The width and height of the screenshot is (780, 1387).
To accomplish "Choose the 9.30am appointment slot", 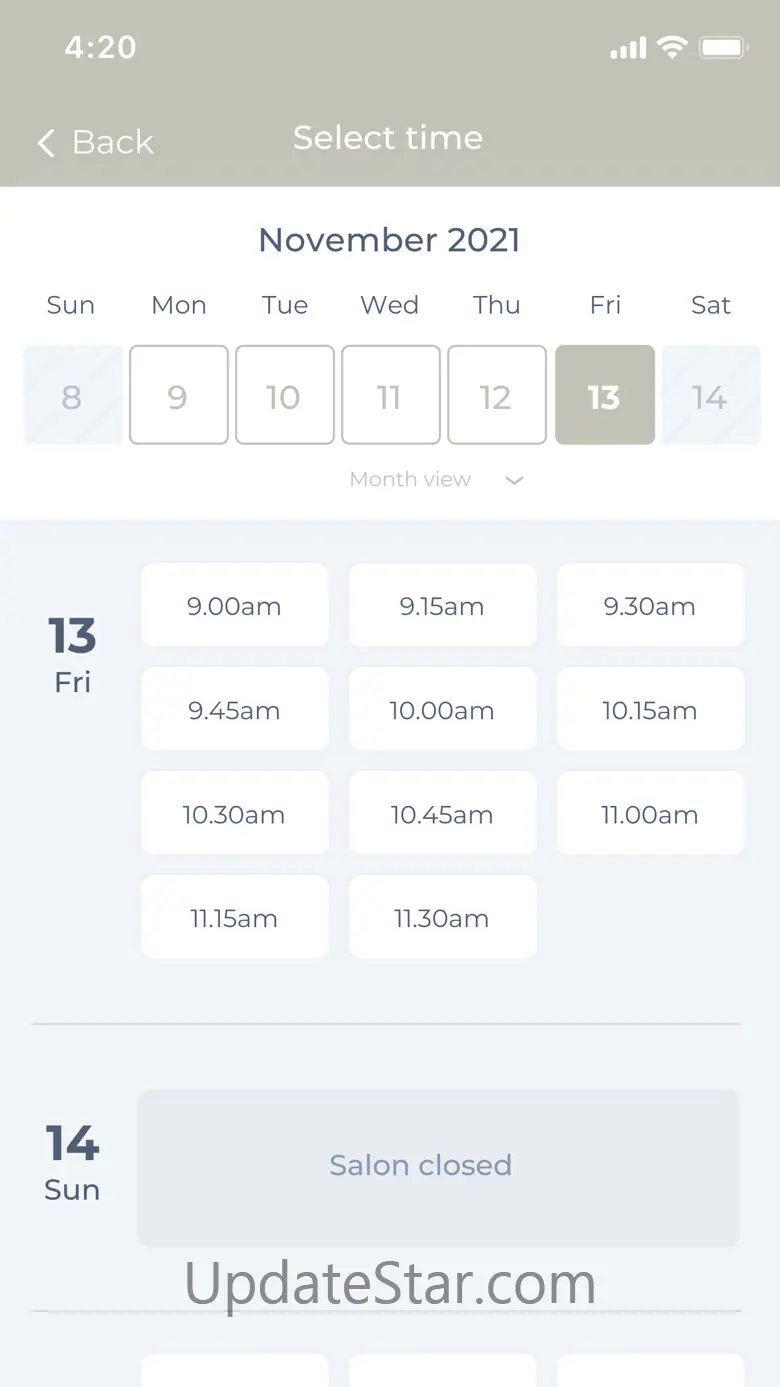I will [x=650, y=606].
